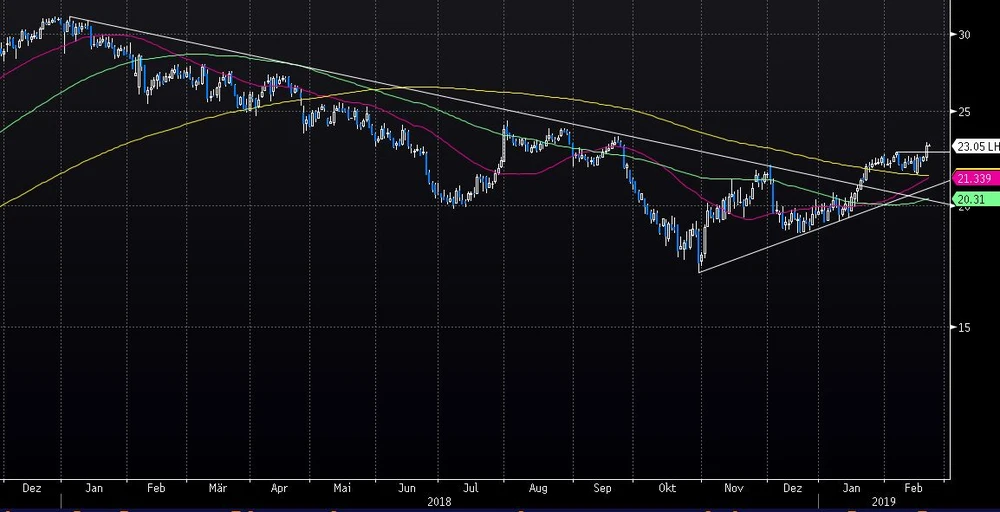This screenshot has width=1000, height=512.
Task: Select the Mär label on time axis
Action: 218,488
